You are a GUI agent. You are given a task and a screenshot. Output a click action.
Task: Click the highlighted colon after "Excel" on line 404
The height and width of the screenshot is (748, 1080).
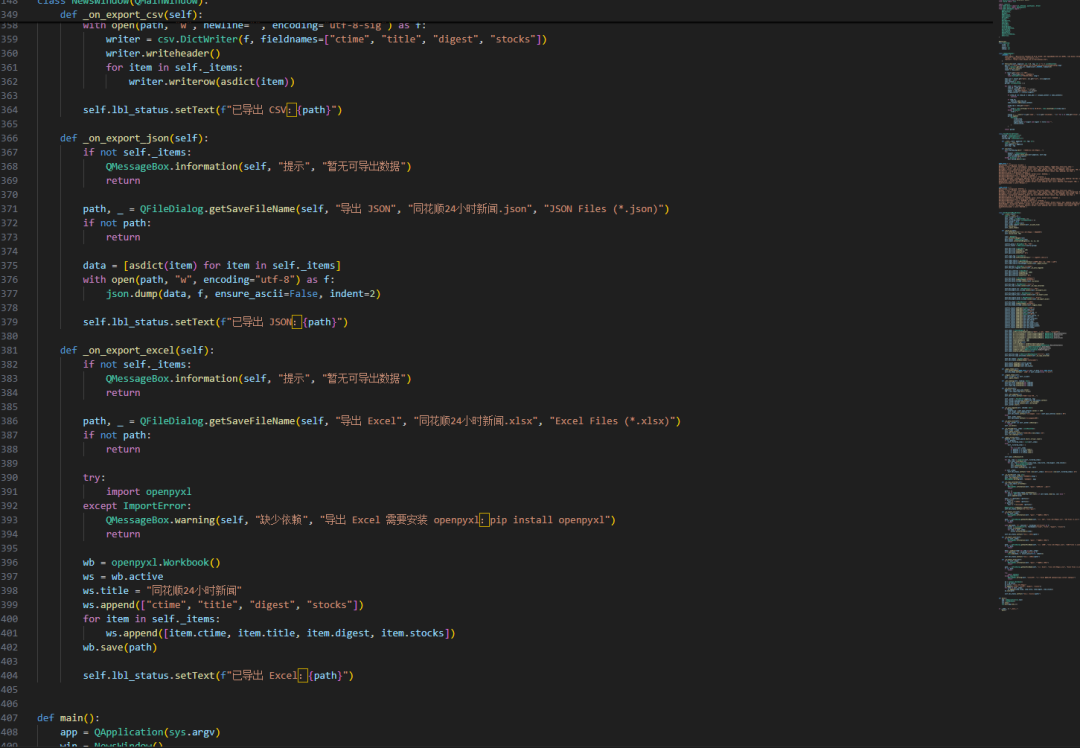pyautogui.click(x=303, y=676)
